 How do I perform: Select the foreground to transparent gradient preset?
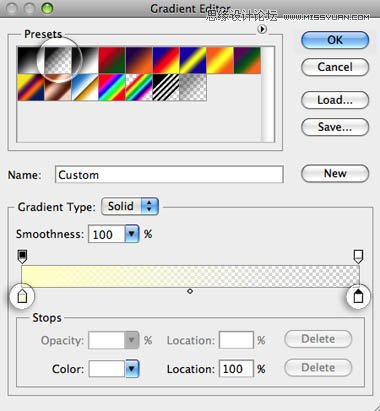tap(58, 60)
